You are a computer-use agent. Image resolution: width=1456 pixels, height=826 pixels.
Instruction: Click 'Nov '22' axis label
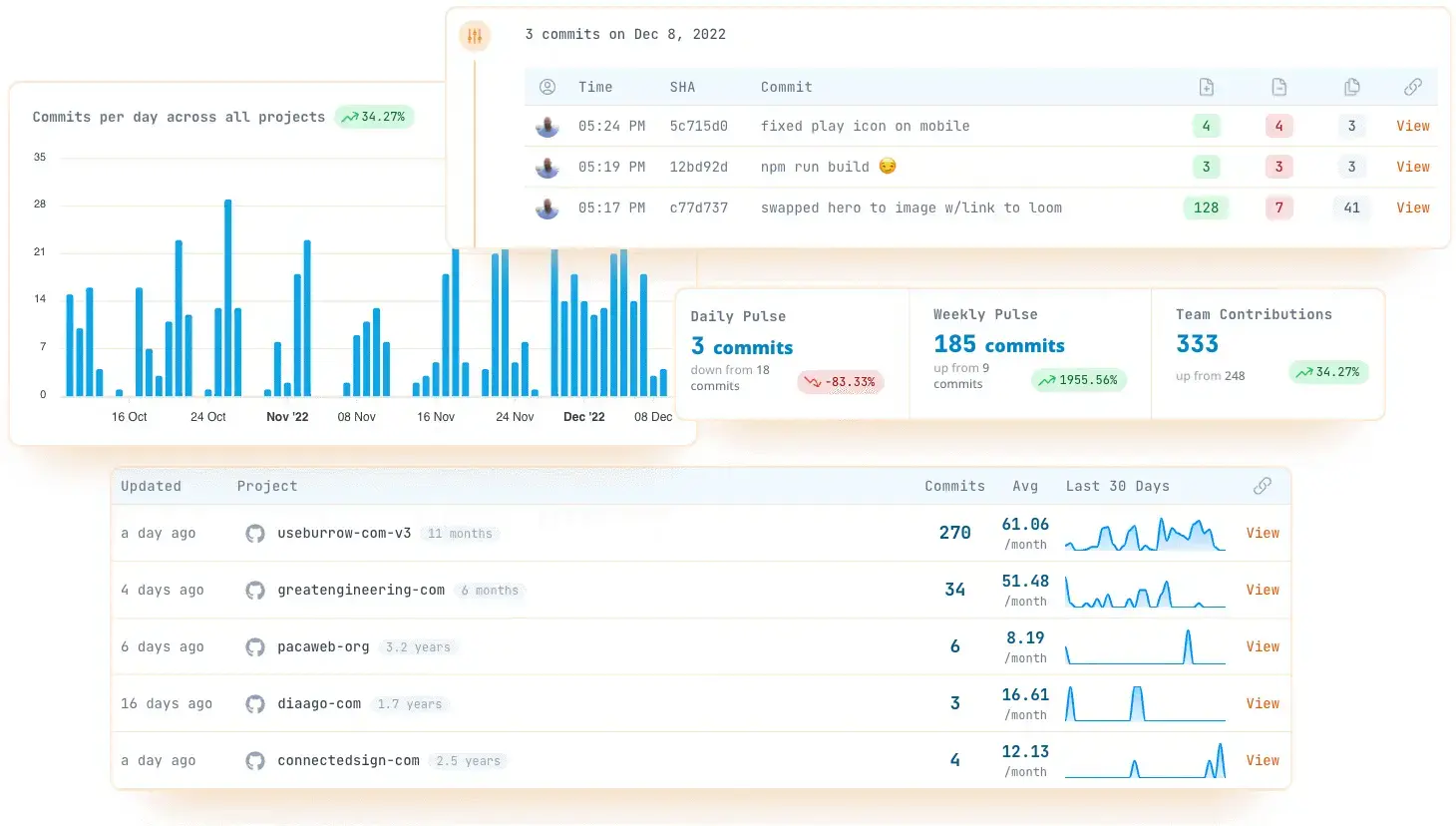tap(287, 417)
